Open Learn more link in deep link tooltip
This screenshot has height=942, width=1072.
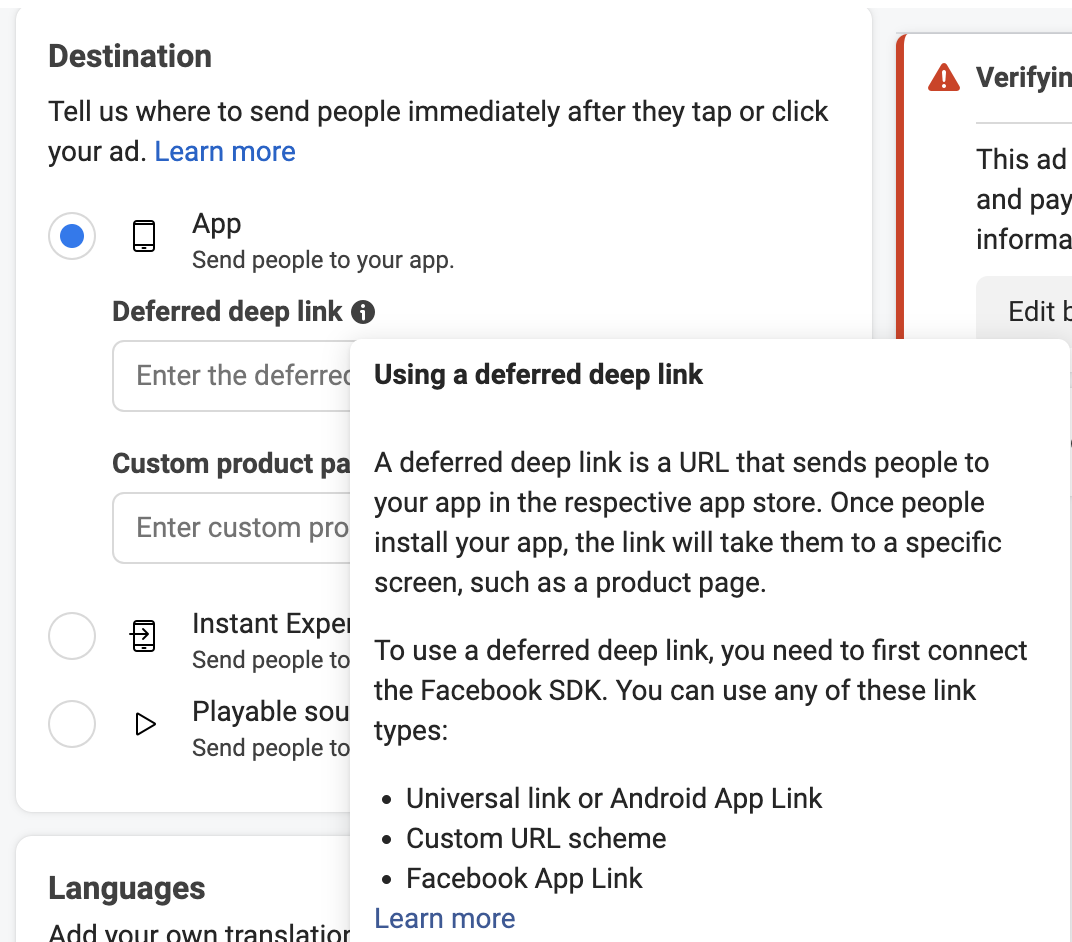(x=444, y=919)
